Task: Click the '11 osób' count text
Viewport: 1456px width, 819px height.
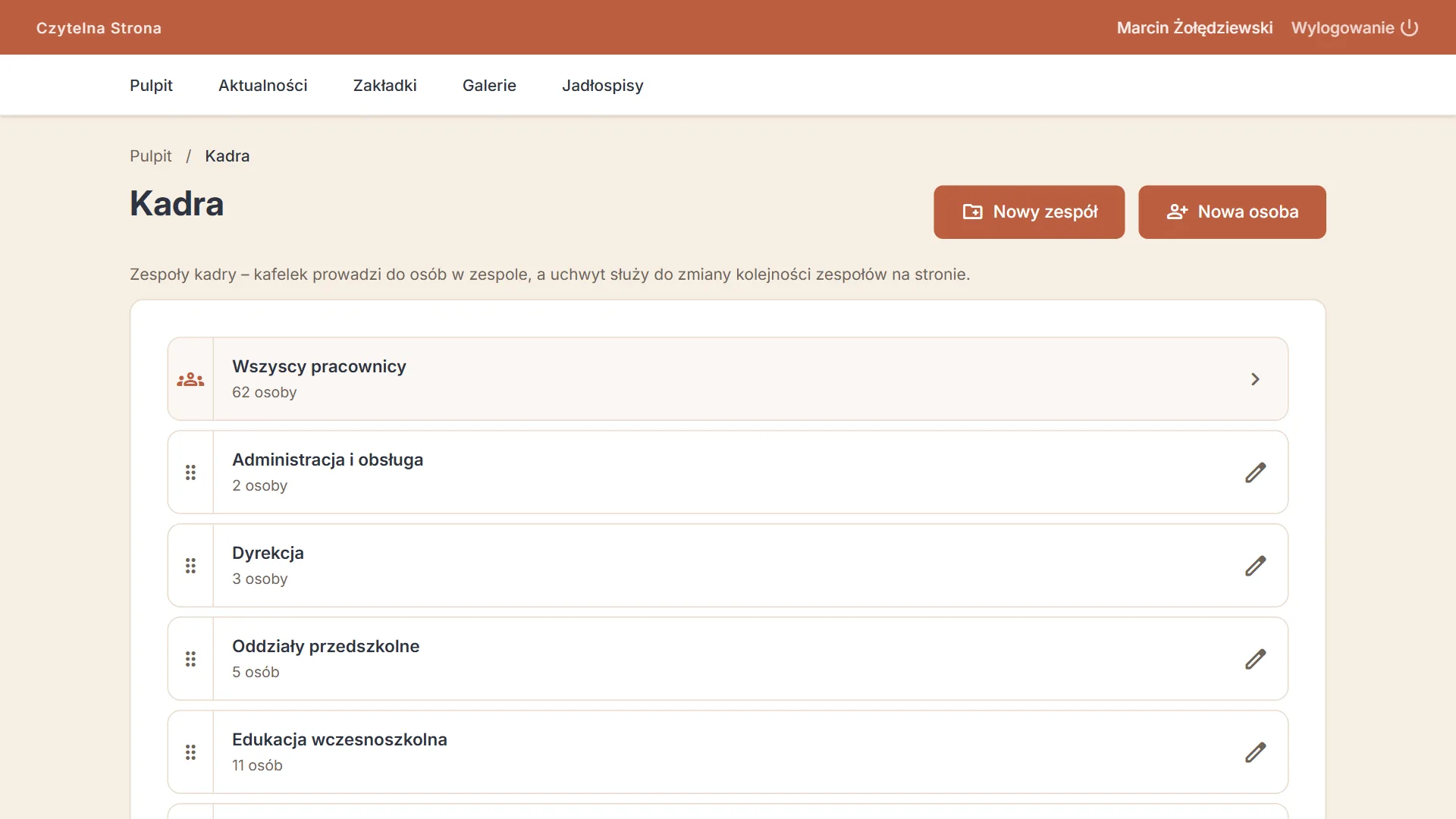Action: 257,766
